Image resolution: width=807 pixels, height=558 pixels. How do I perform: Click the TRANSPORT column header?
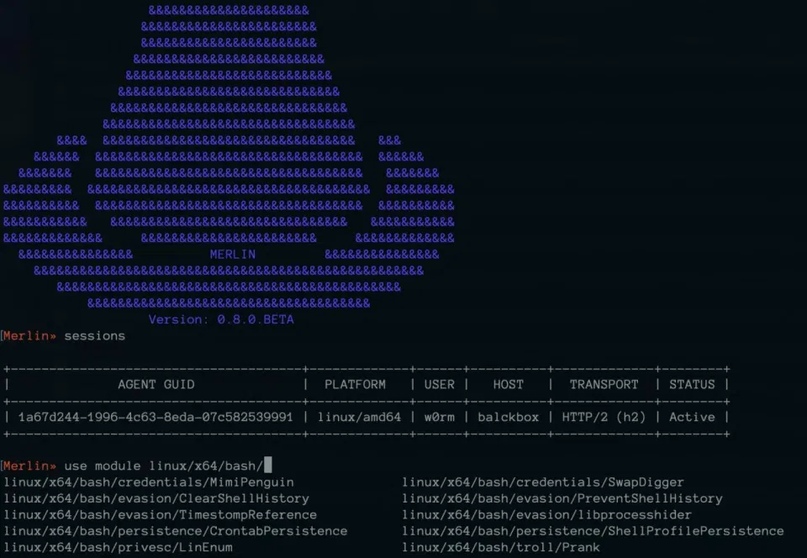click(x=604, y=385)
